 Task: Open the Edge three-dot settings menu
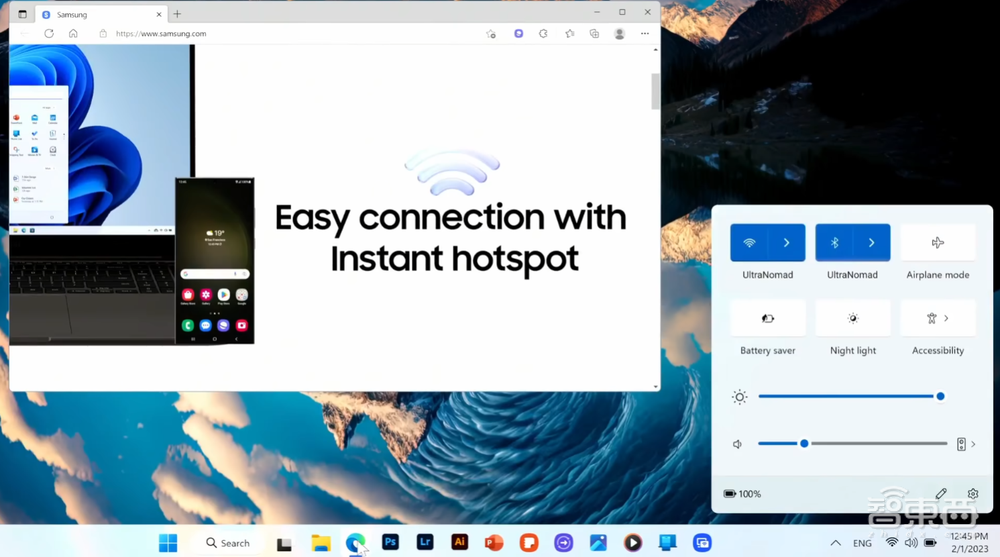coord(645,34)
